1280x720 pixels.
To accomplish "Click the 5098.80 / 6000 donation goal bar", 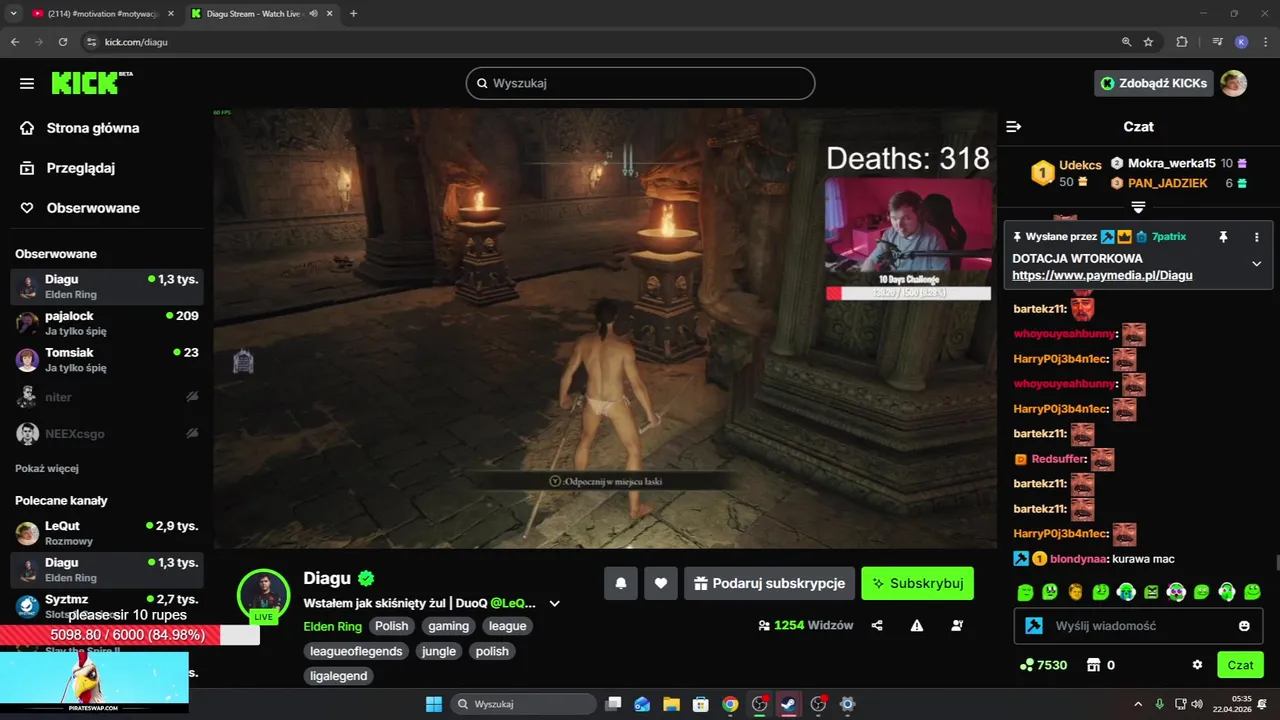I will [130, 635].
